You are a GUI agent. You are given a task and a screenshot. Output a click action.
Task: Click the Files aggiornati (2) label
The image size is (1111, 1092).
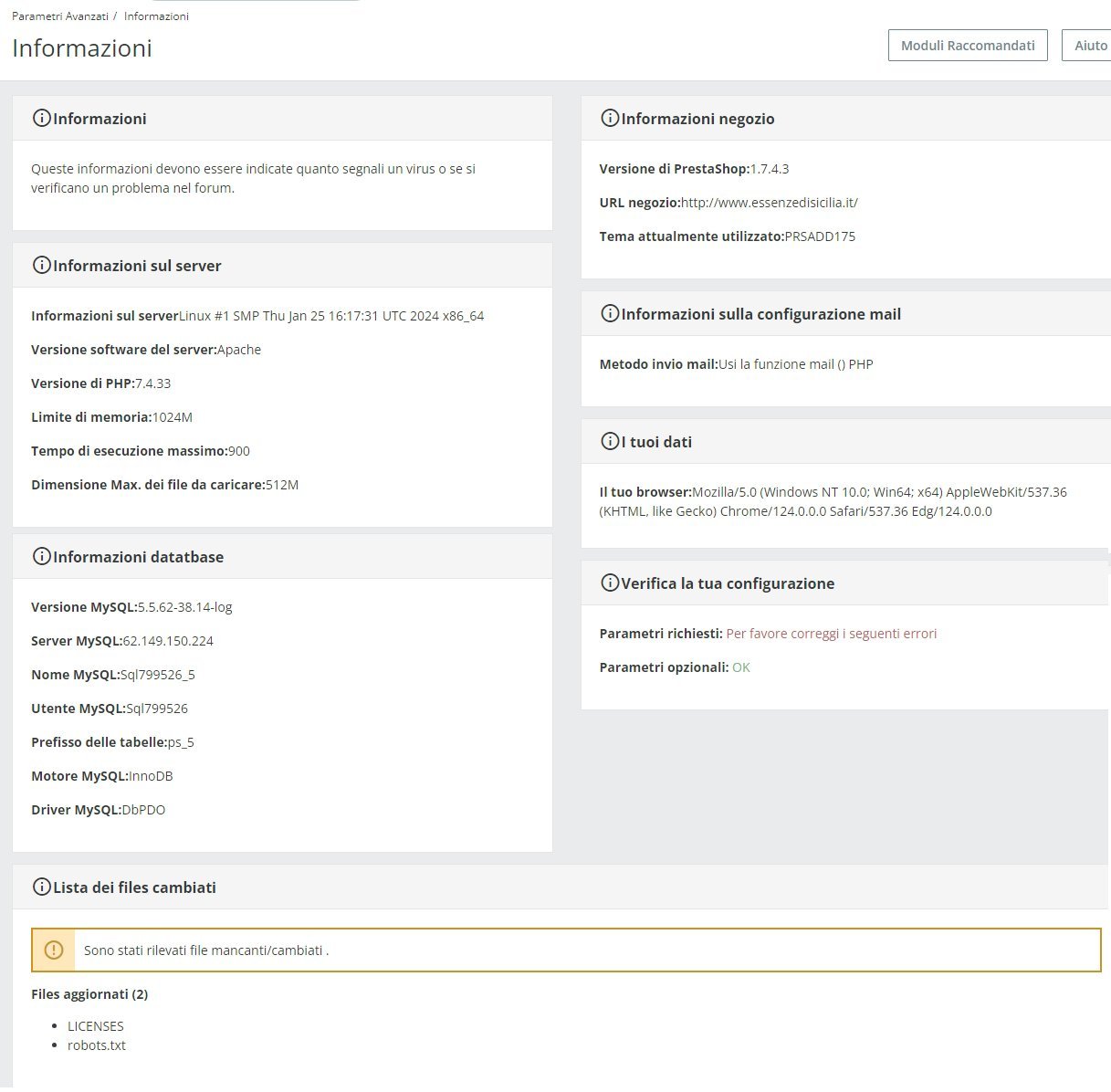click(89, 994)
